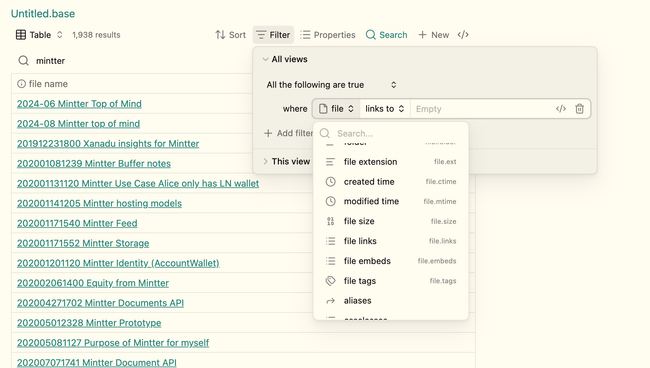Screen dimensions: 650x368
Task: Select file extension property
Action: (391, 162)
